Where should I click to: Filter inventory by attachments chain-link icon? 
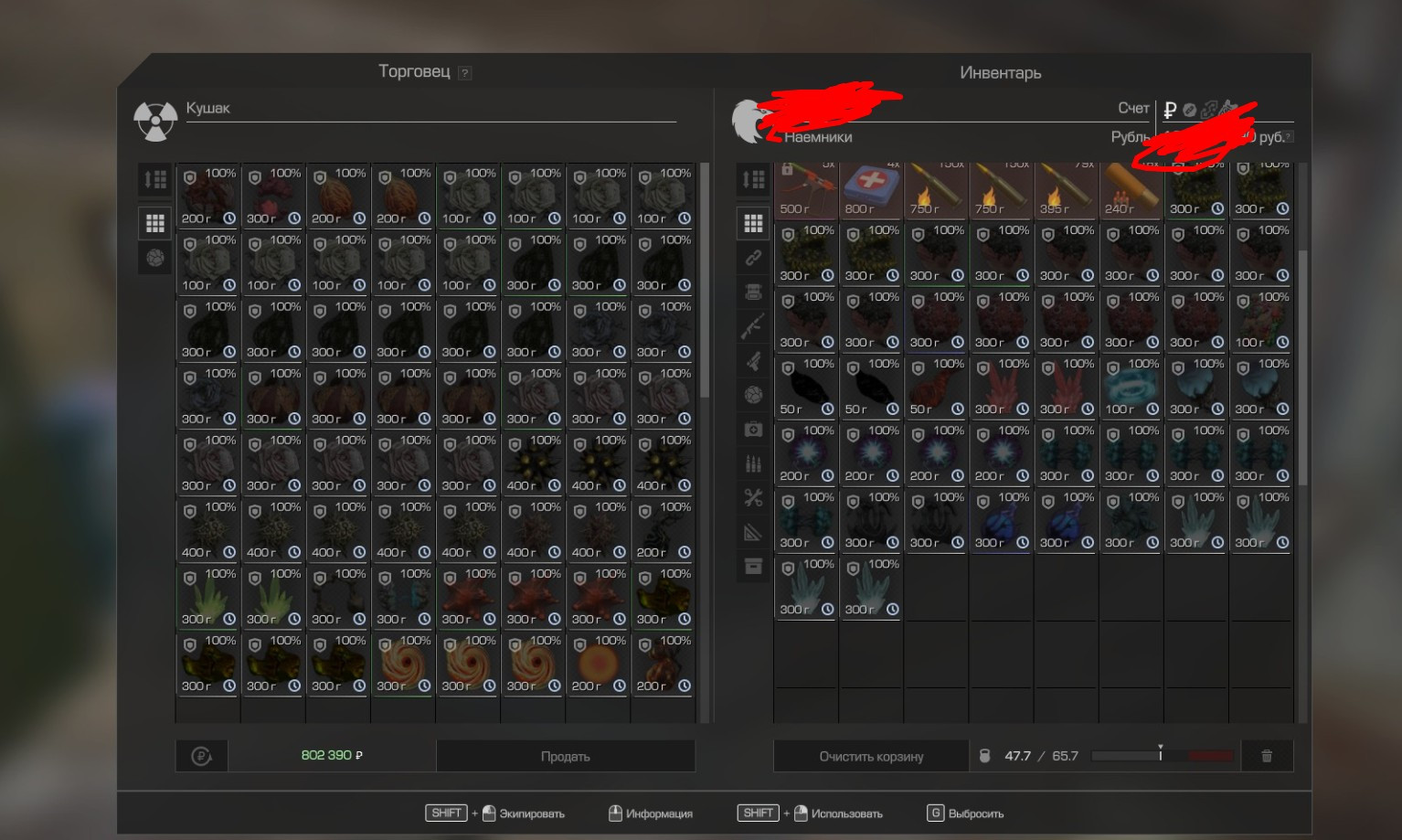click(753, 258)
